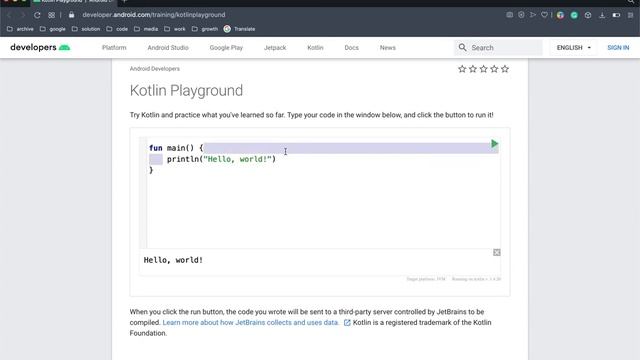Open the News menu
This screenshot has width=640, height=360.
click(388, 48)
